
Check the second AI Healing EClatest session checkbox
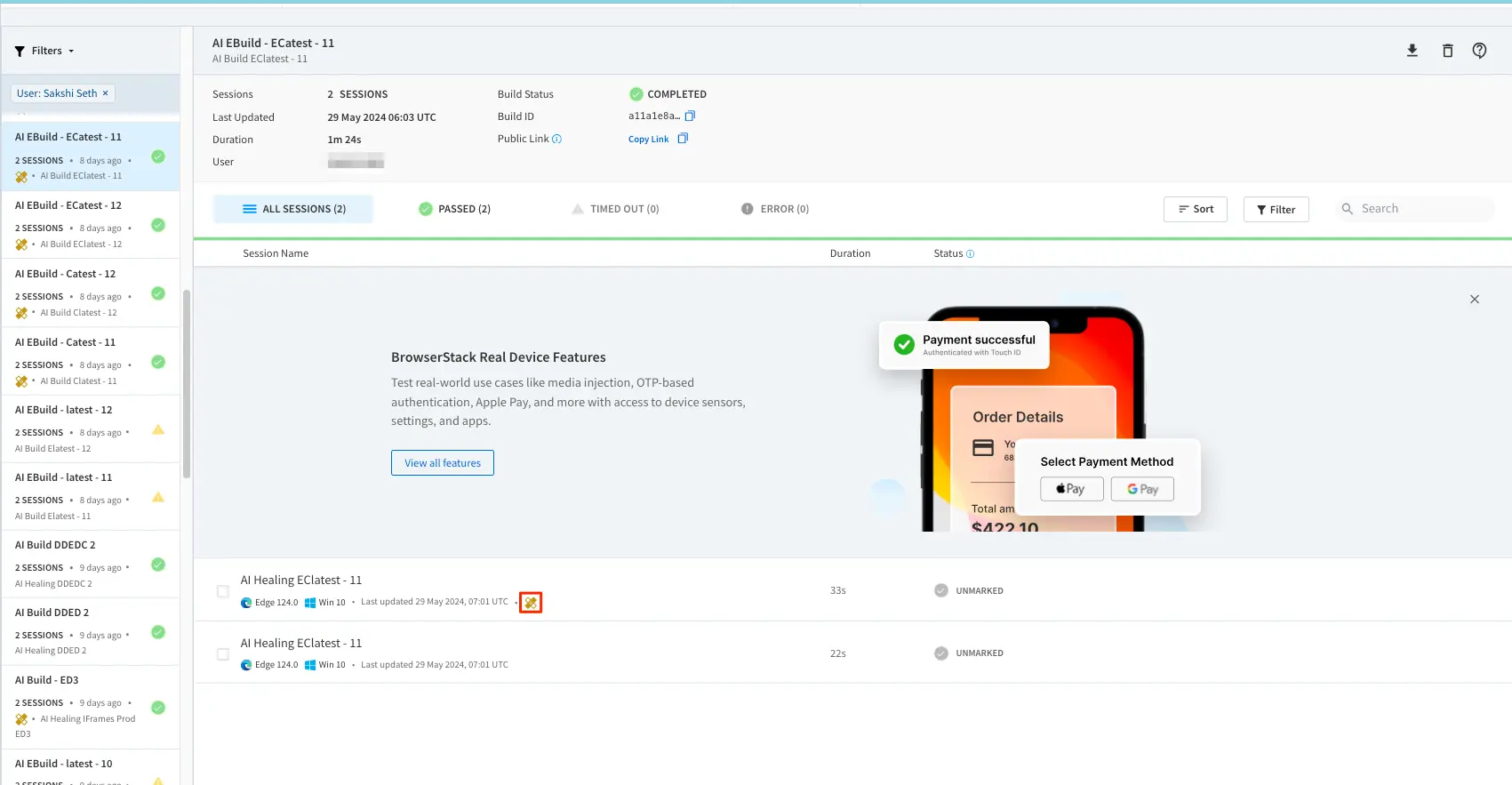223,654
